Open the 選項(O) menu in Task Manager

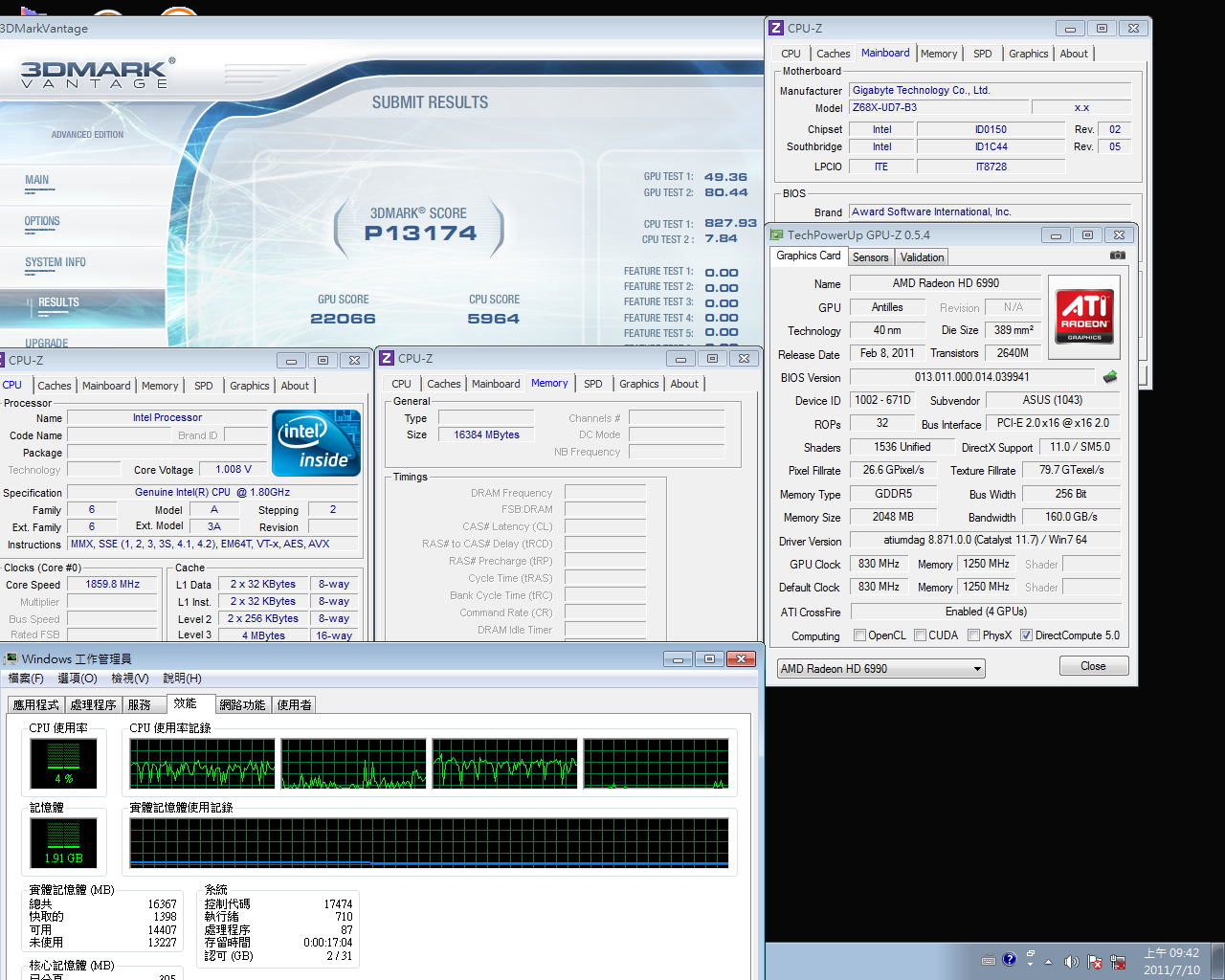(x=78, y=679)
